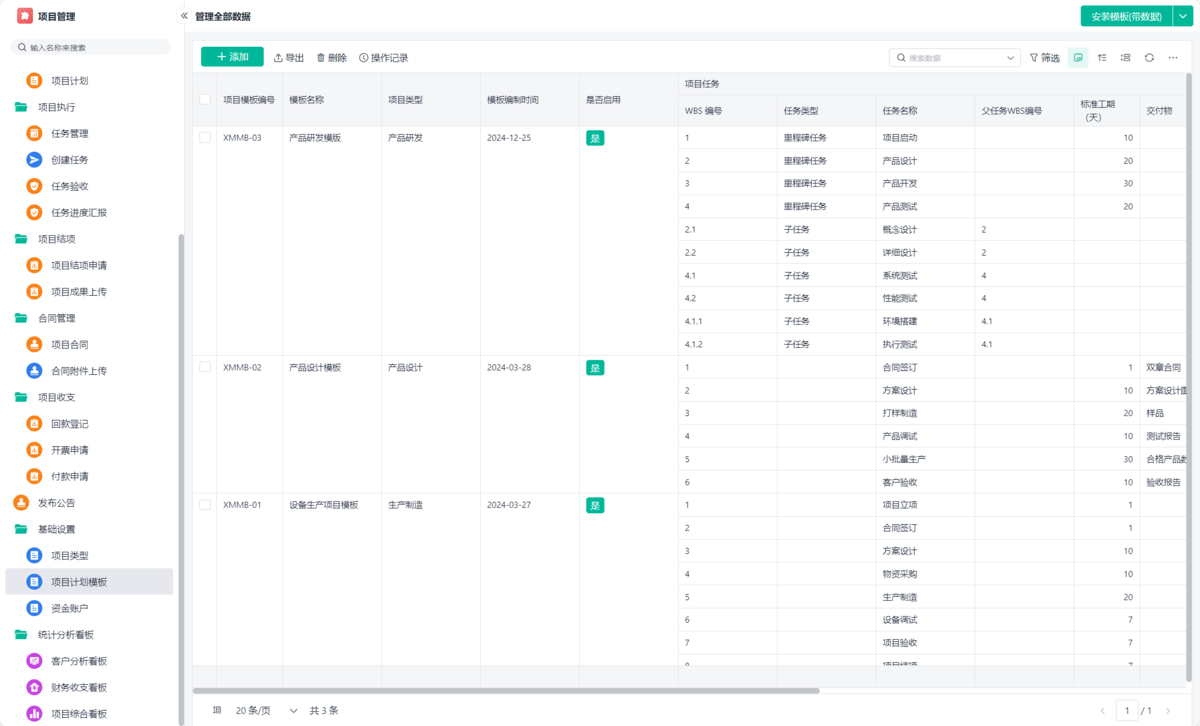The image size is (1200, 726).
Task: Click the sort icon in the toolbar
Action: (1102, 58)
